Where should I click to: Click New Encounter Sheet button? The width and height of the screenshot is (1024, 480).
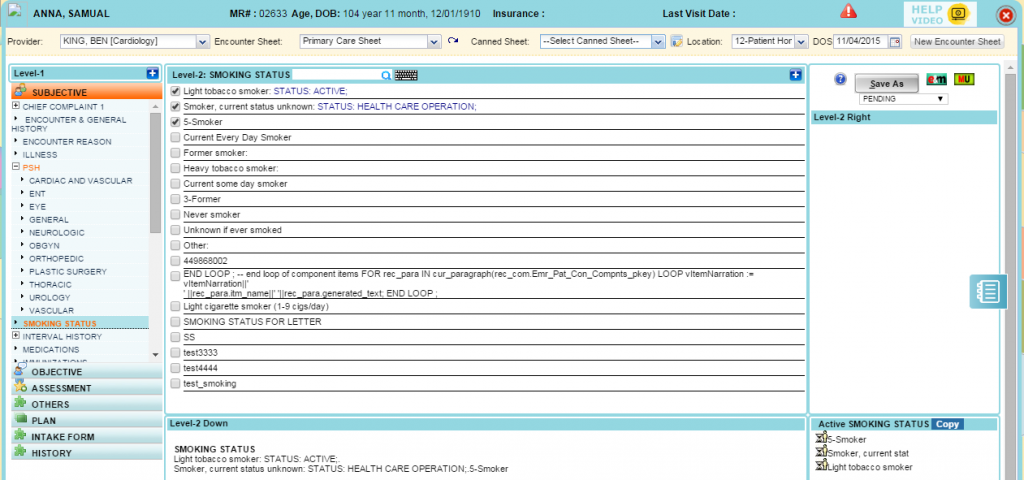(956, 42)
